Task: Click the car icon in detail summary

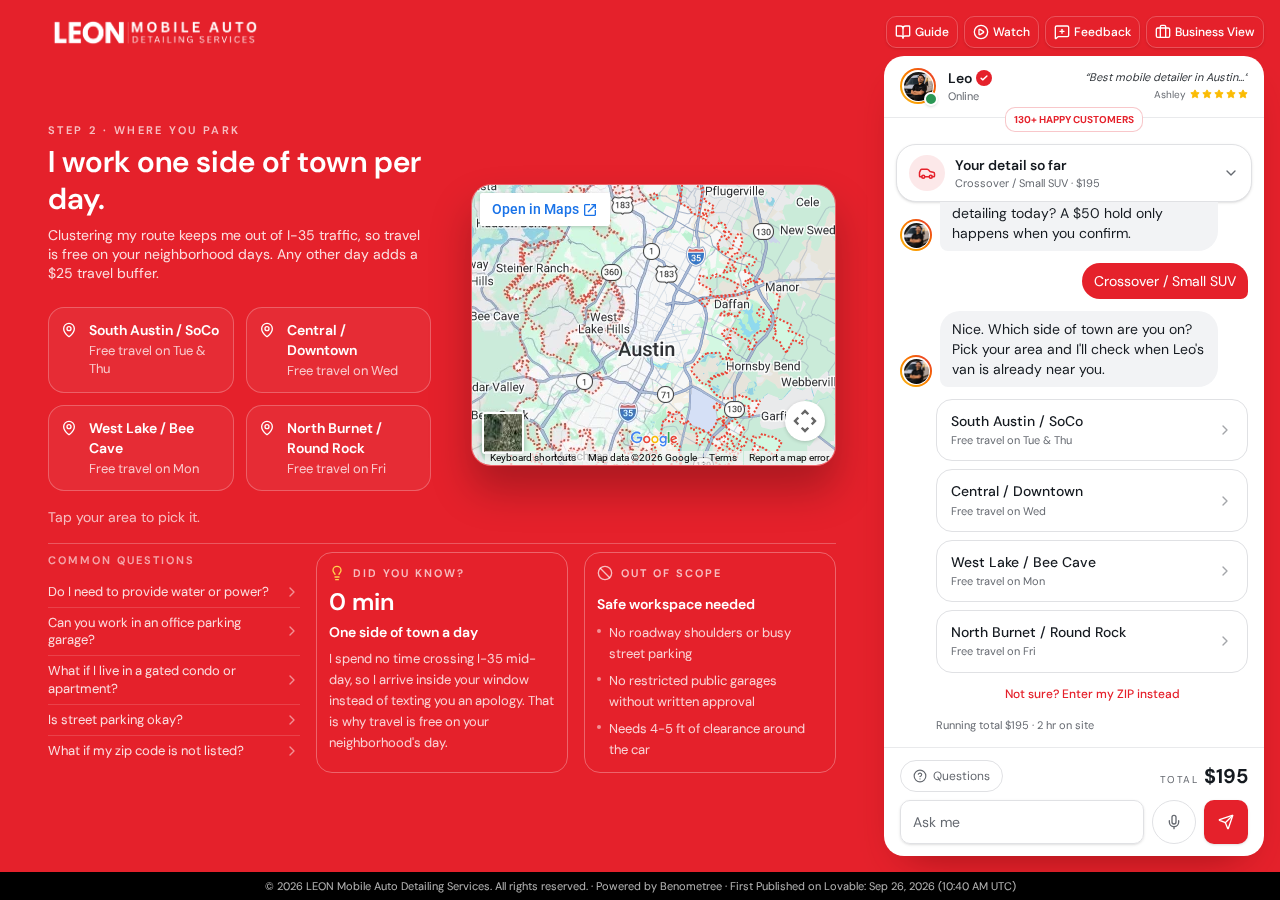Action: pyautogui.click(x=927, y=173)
